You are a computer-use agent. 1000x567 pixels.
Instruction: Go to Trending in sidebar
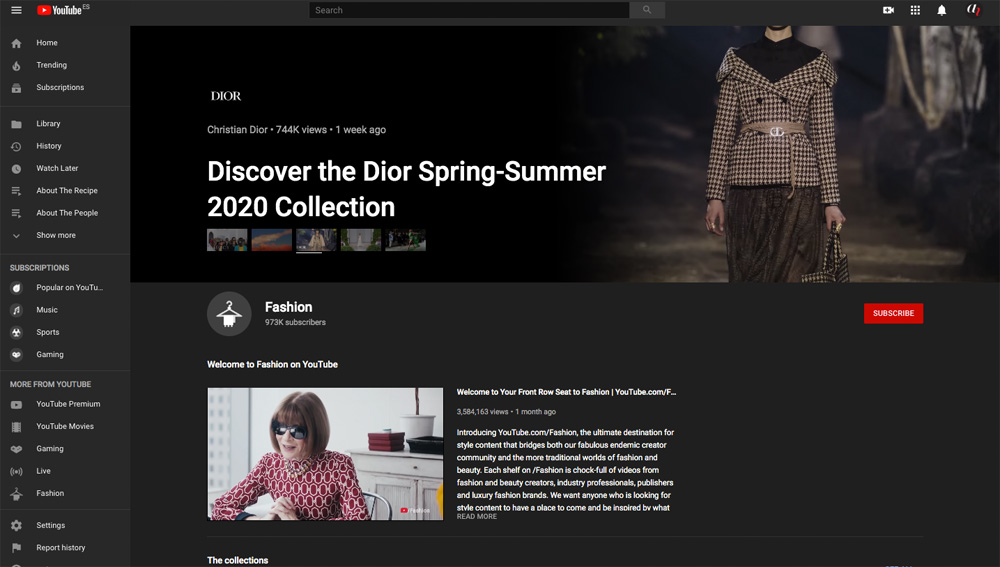tap(51, 65)
